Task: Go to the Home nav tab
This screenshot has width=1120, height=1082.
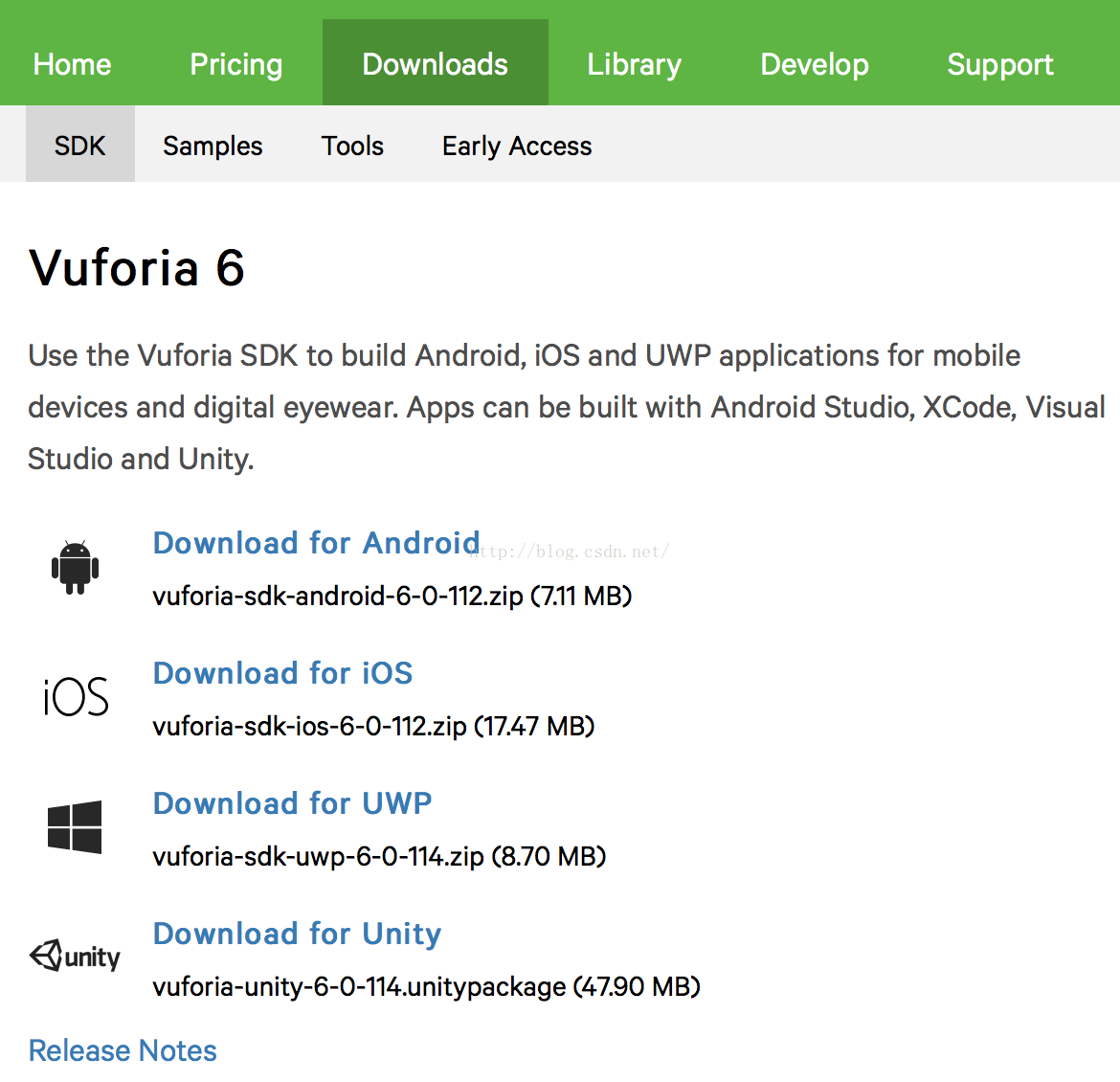Action: (x=72, y=64)
